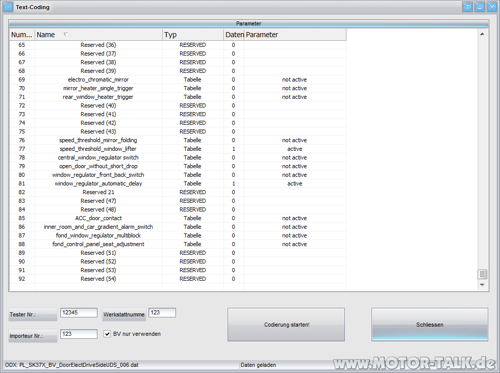The height and width of the screenshot is (373, 500).
Task: Click the Text-Coding app icon in title bar
Action: [x=8, y=7]
